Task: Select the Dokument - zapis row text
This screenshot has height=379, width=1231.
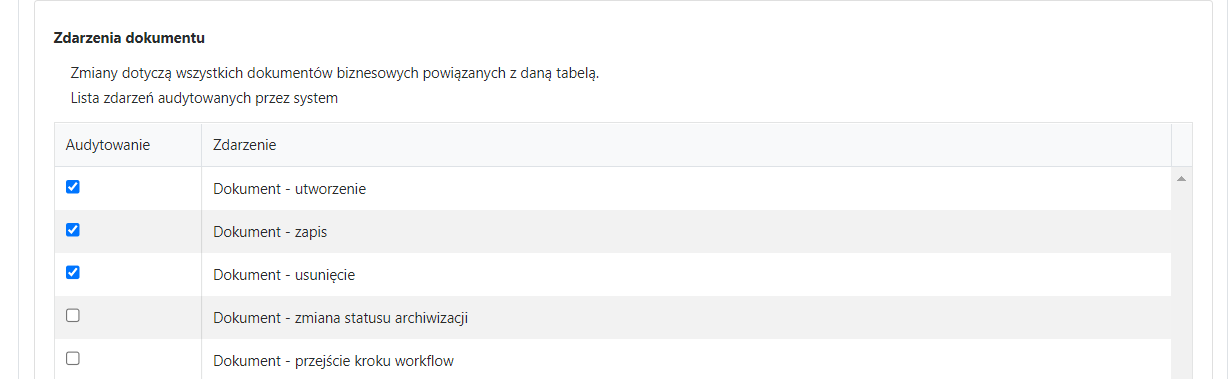Action: (x=270, y=232)
